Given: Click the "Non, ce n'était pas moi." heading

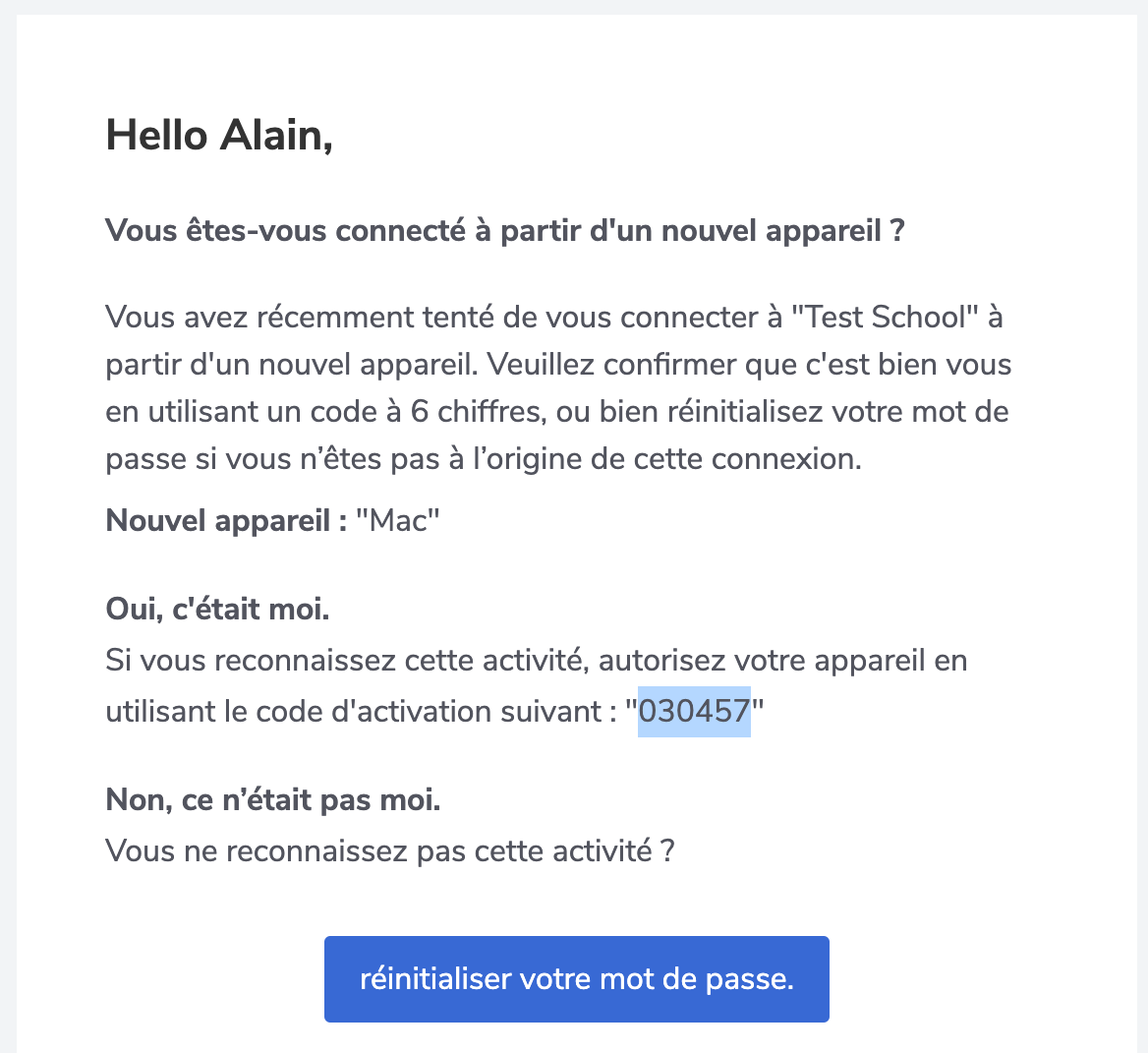Looking at the screenshot, I should [273, 799].
